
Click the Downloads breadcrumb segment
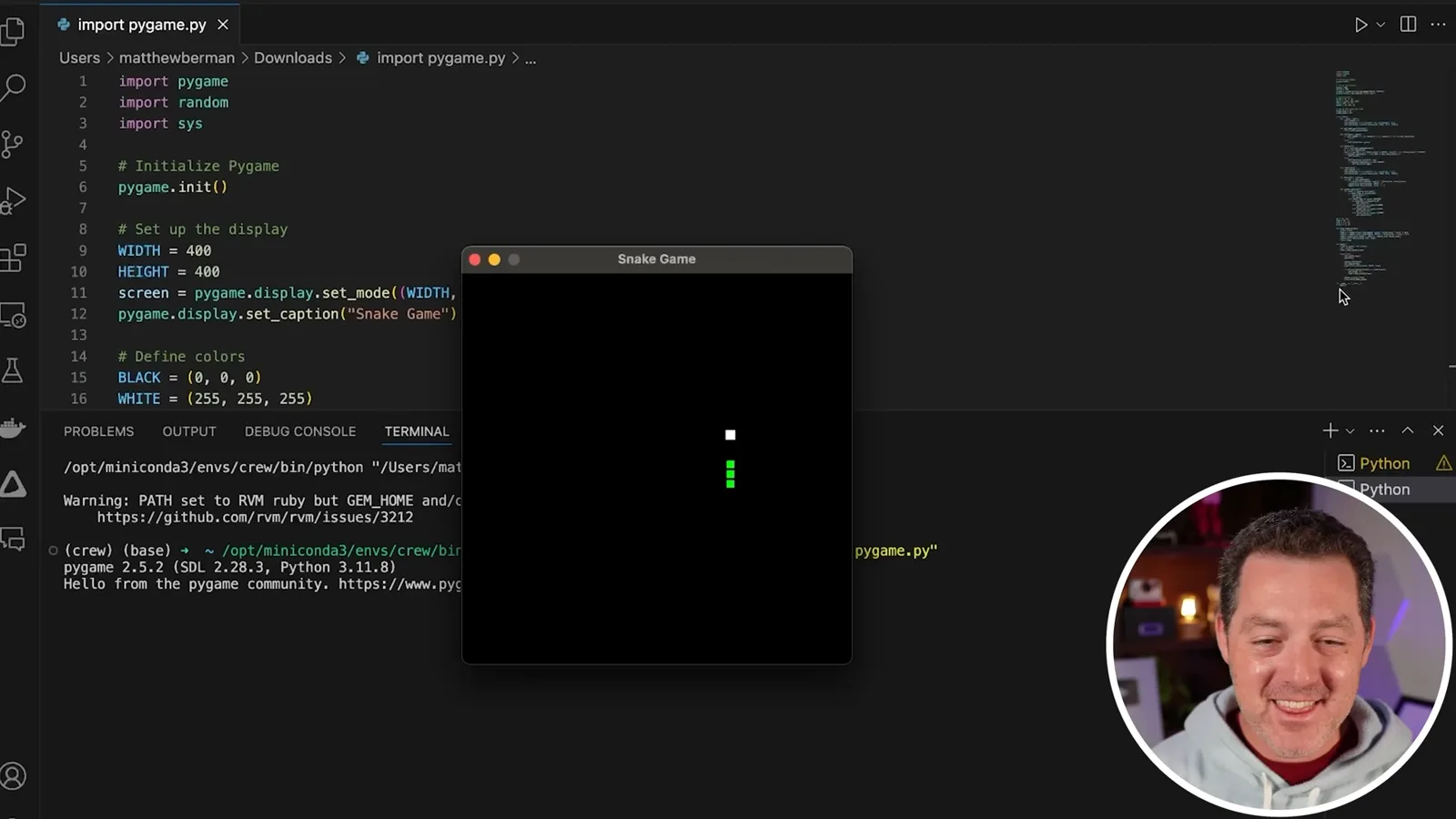pyautogui.click(x=293, y=57)
